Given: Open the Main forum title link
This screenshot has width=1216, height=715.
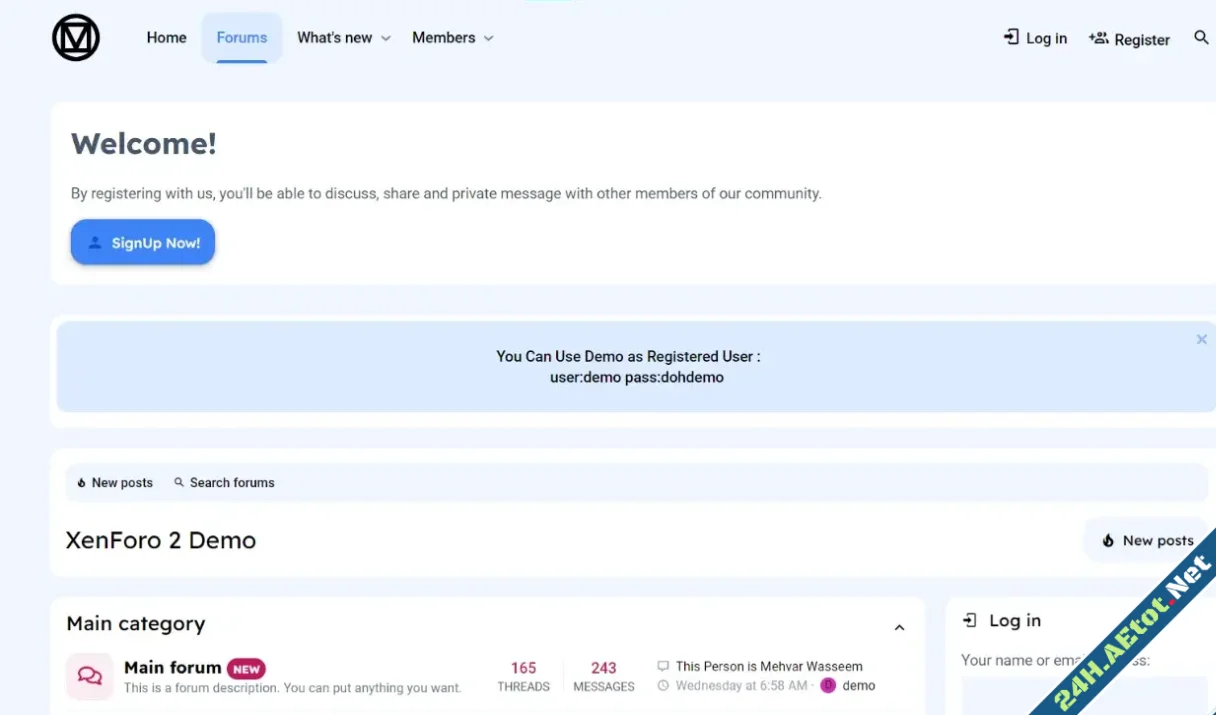Looking at the screenshot, I should point(172,667).
